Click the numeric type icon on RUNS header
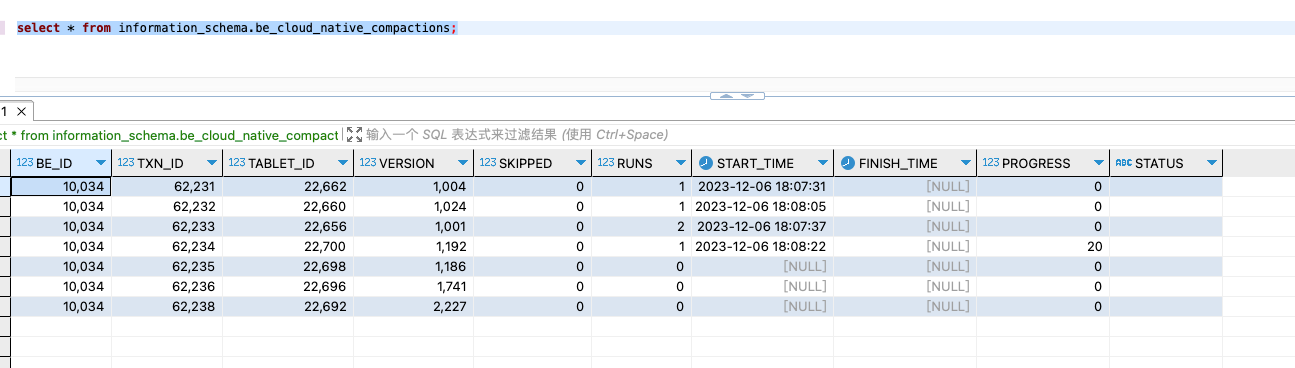This screenshot has height=368, width=1295. (606, 163)
